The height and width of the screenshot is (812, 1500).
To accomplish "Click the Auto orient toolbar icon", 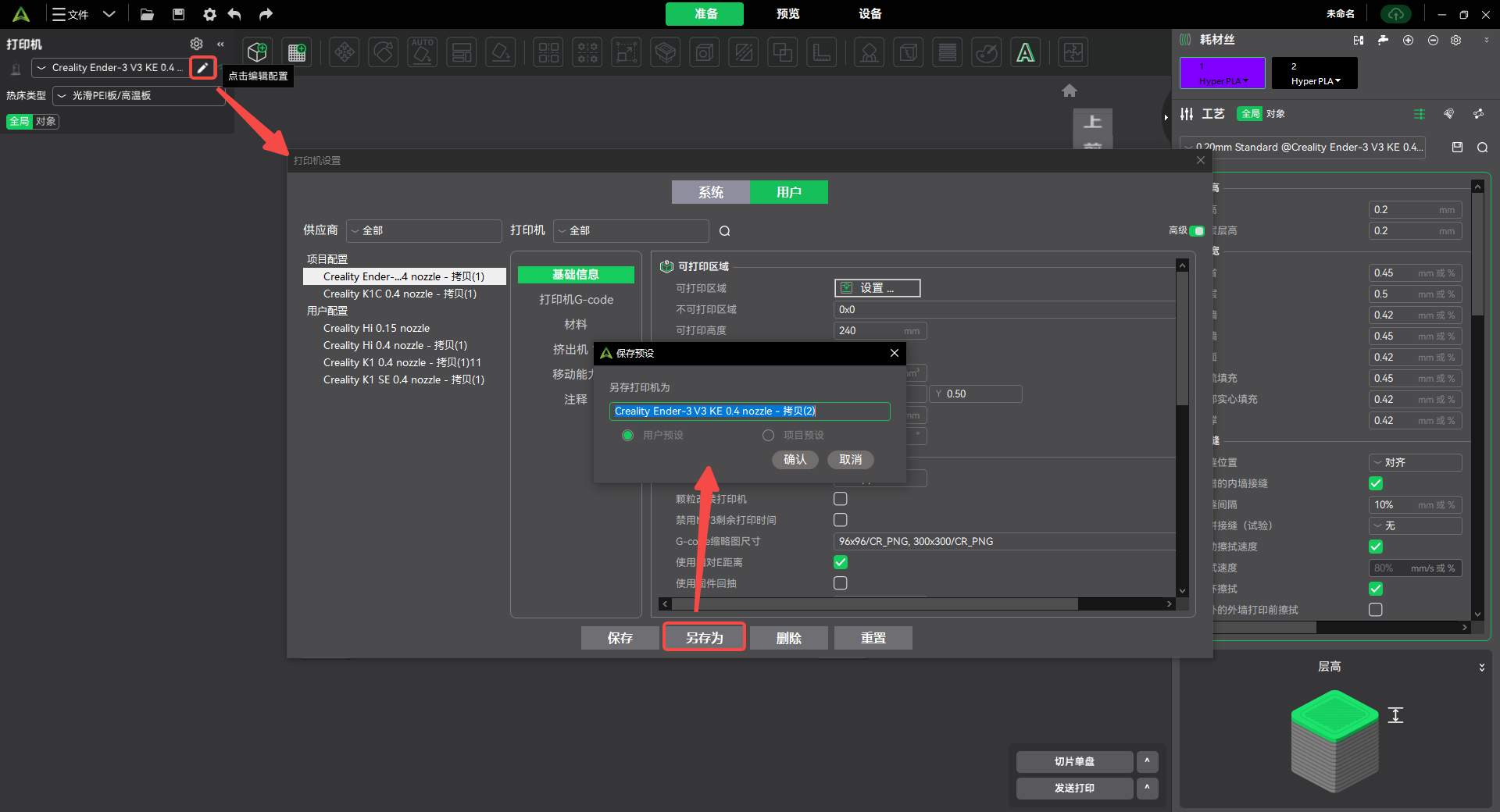I will (x=423, y=52).
